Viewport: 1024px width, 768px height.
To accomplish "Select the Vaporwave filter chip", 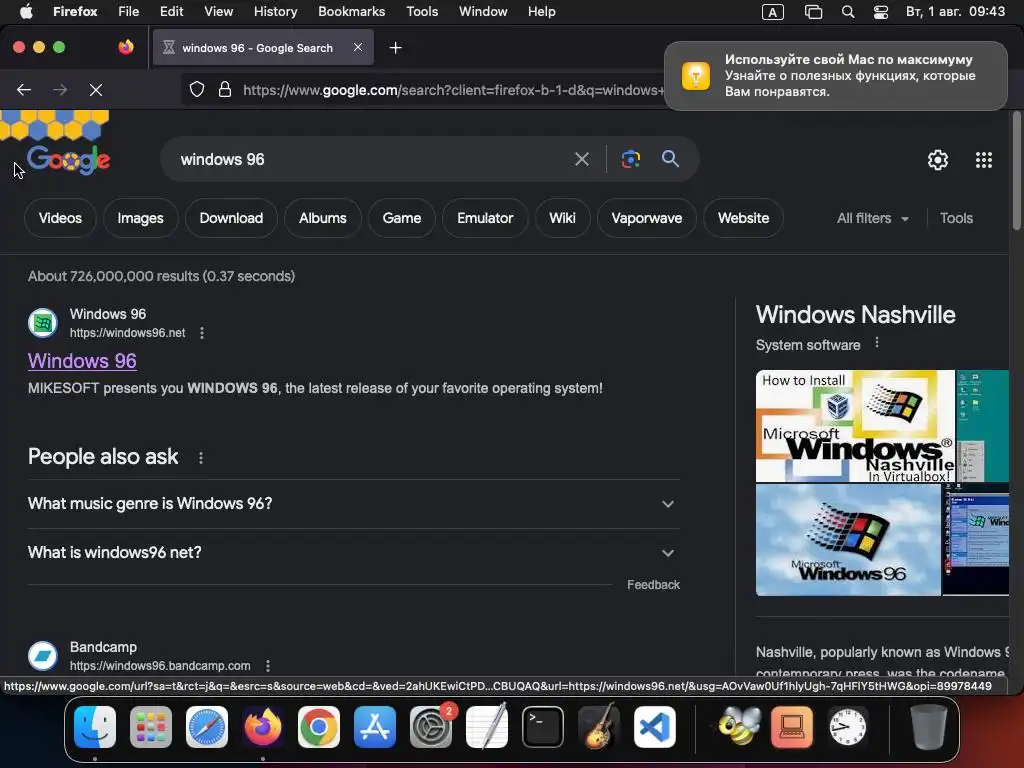I will pos(647,218).
